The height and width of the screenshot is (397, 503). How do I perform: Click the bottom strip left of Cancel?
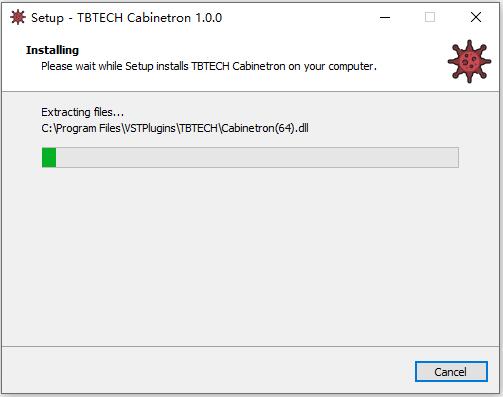point(207,371)
